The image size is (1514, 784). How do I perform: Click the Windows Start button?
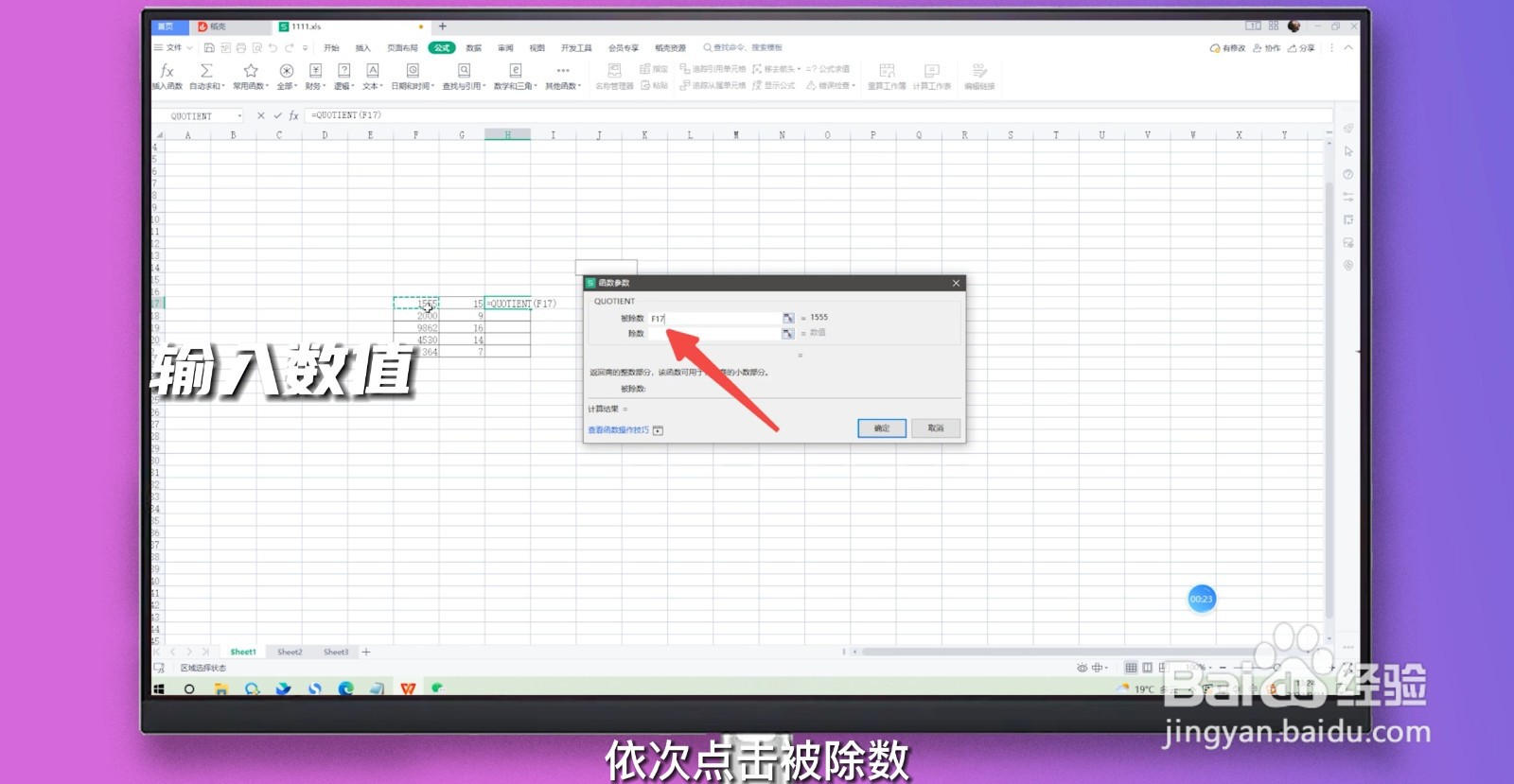[x=159, y=689]
